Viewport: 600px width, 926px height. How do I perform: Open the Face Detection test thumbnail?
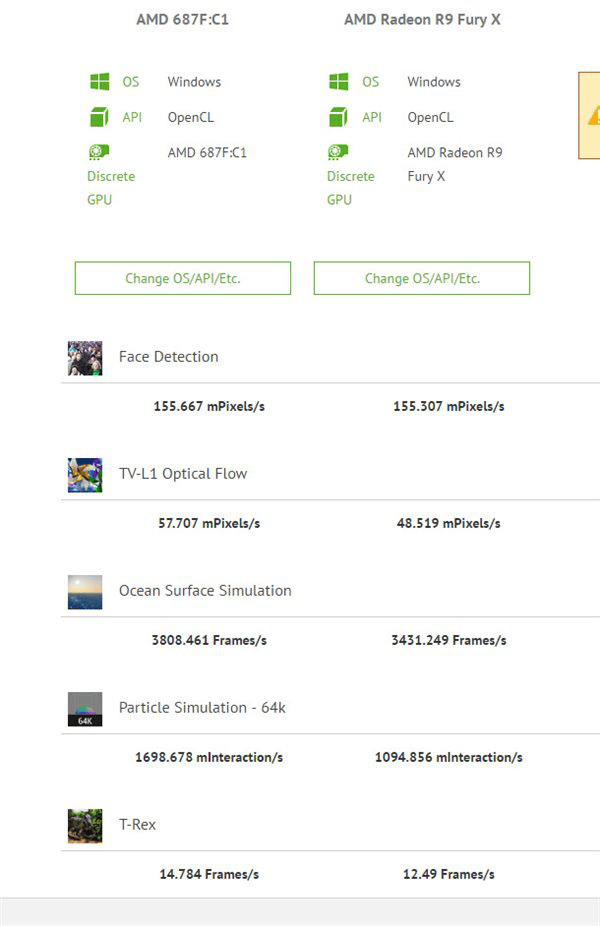click(x=85, y=358)
